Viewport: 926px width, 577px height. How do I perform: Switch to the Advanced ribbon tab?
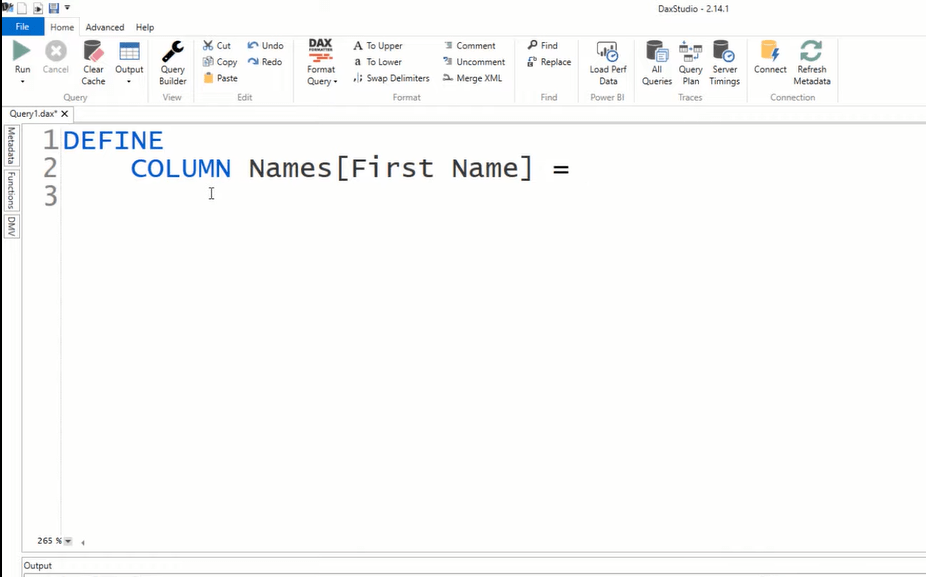point(105,27)
